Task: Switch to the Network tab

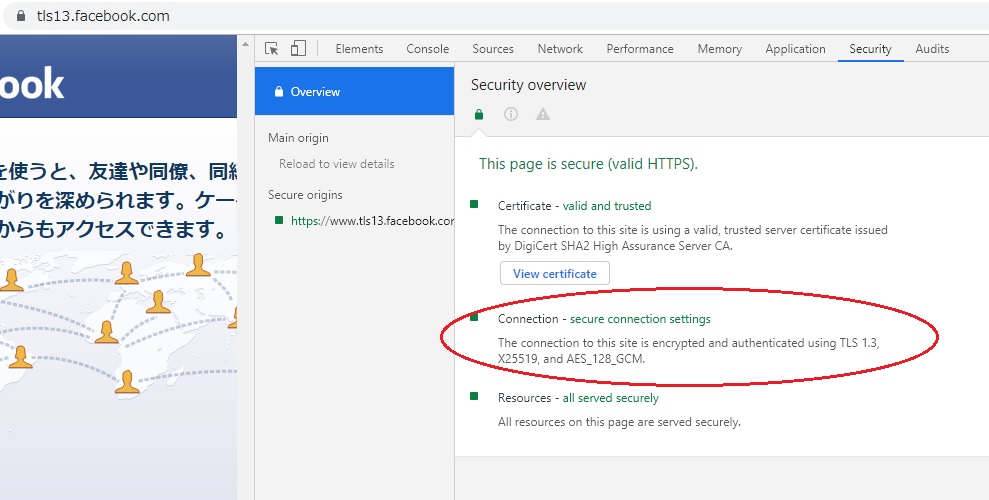Action: [x=560, y=49]
